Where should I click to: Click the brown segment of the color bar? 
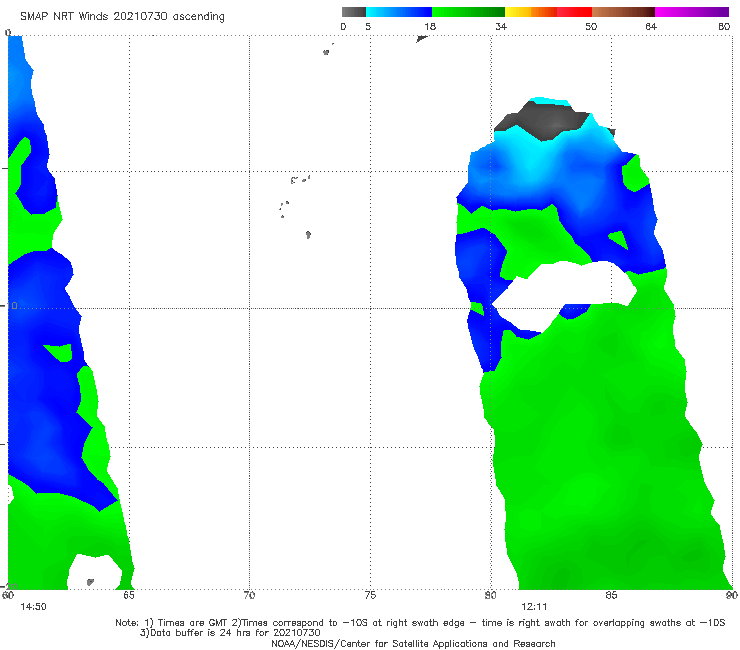623,12
